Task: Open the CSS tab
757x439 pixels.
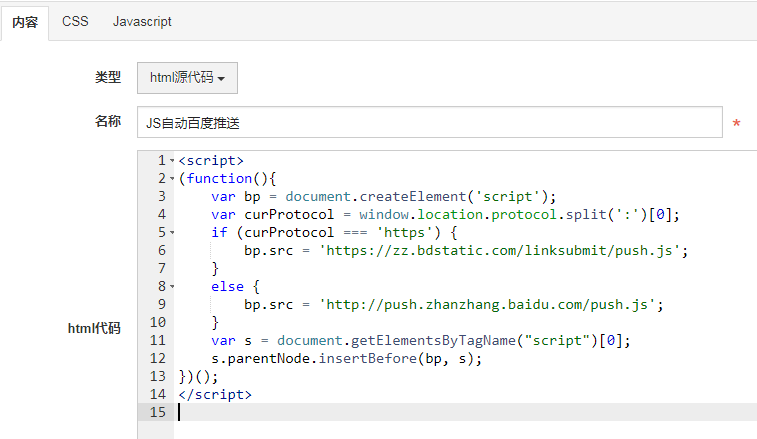Action: coord(75,22)
